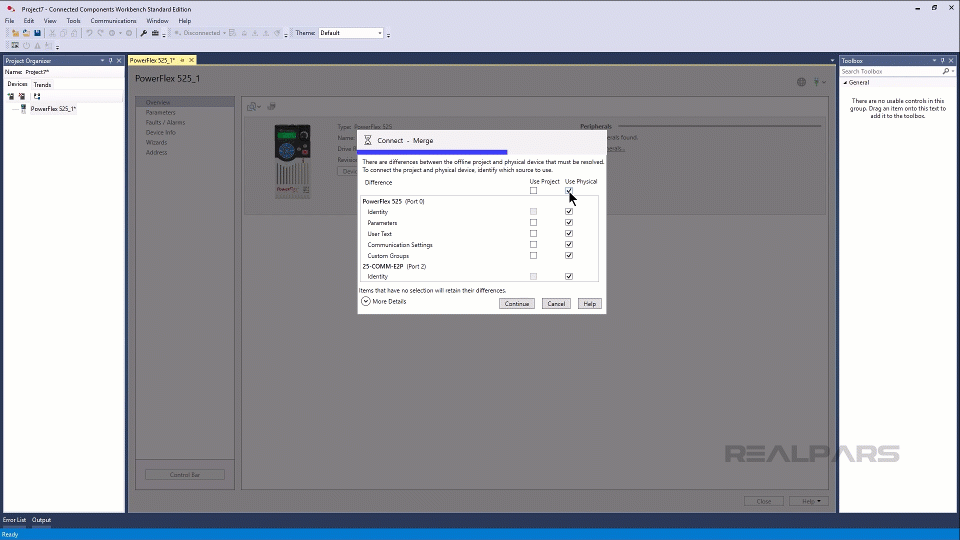960x540 pixels.
Task: Open the Disconnected connection dropdown arrow
Action: coord(224,33)
